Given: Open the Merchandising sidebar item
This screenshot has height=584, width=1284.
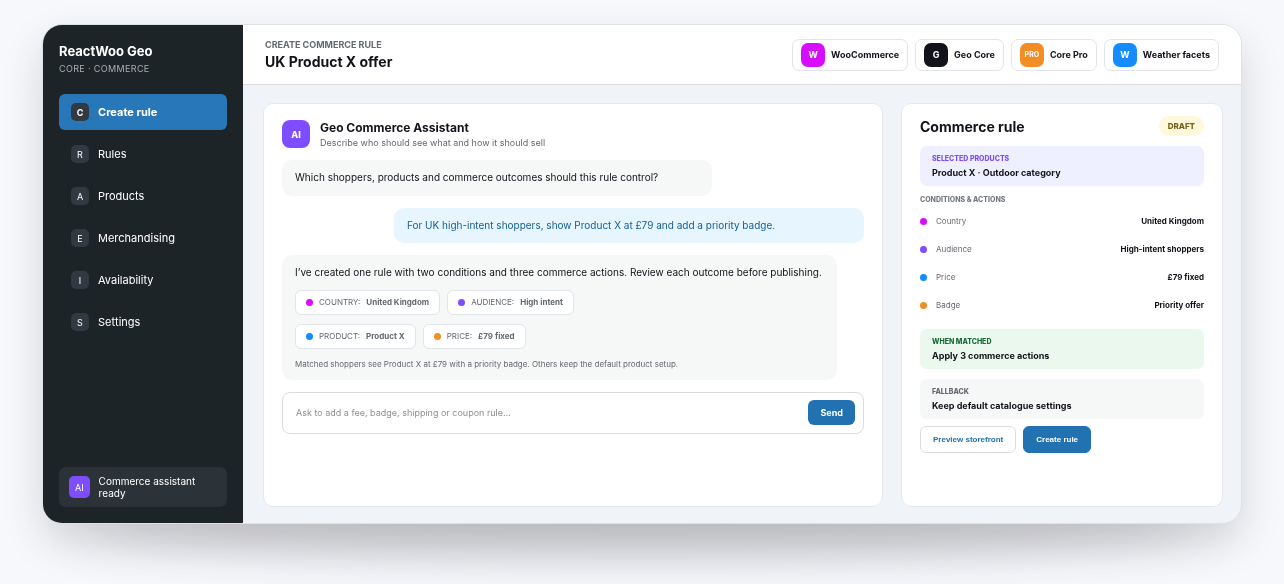Looking at the screenshot, I should pyautogui.click(x=143, y=238).
